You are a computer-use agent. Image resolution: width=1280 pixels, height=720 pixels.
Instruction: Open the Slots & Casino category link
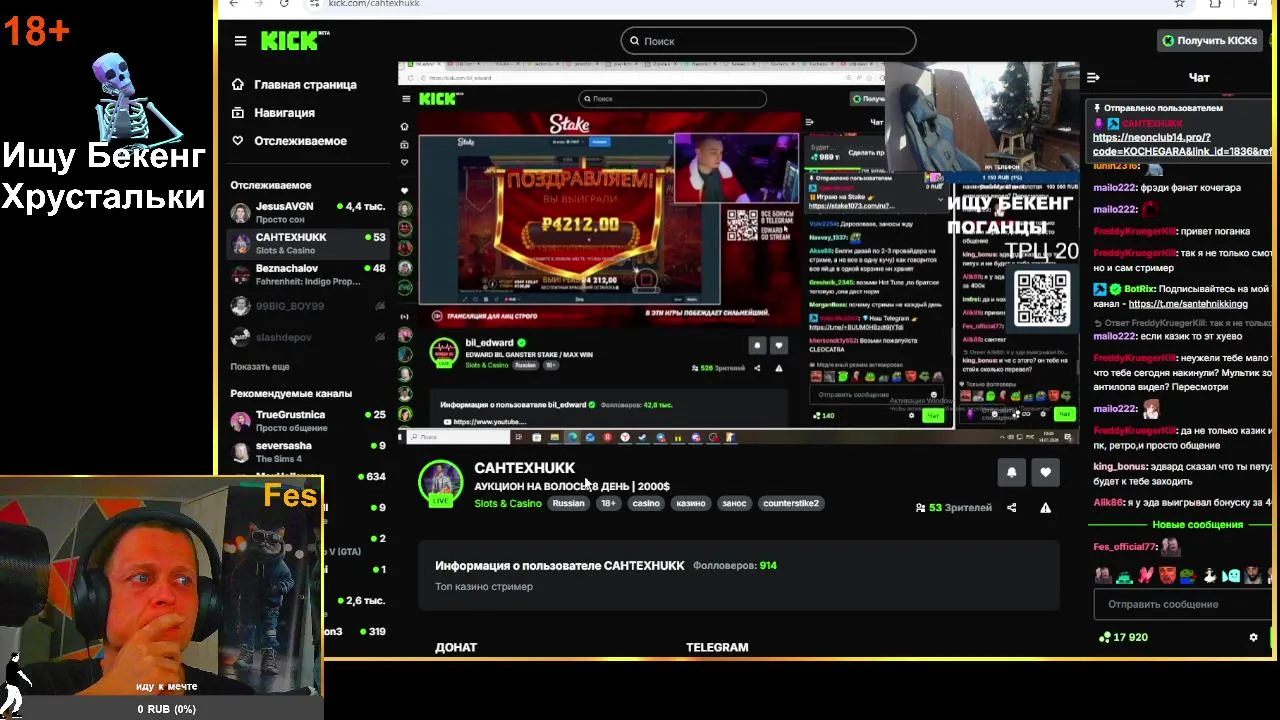click(508, 503)
